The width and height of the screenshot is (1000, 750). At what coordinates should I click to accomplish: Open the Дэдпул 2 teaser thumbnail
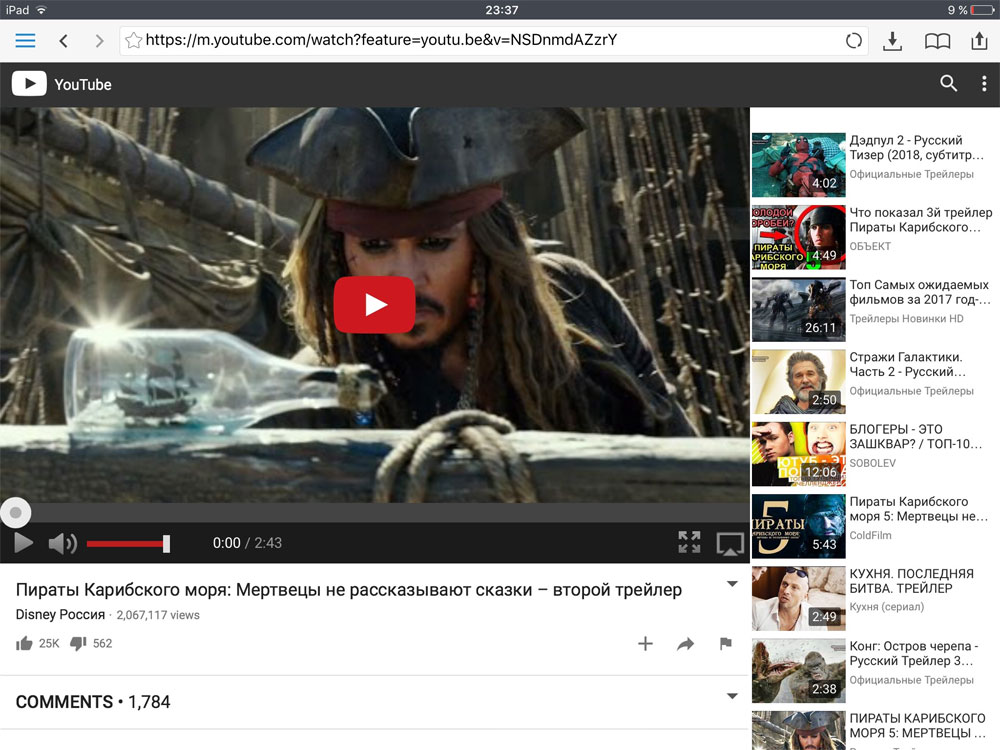[x=798, y=165]
